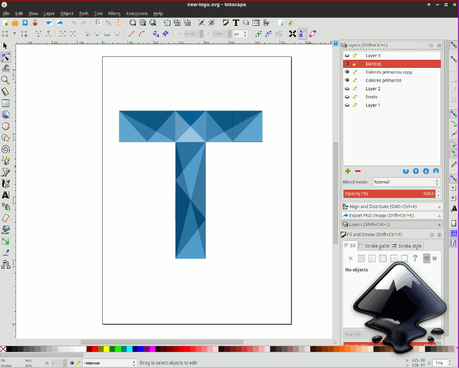Lock the Layer 3 padlock

[355, 56]
